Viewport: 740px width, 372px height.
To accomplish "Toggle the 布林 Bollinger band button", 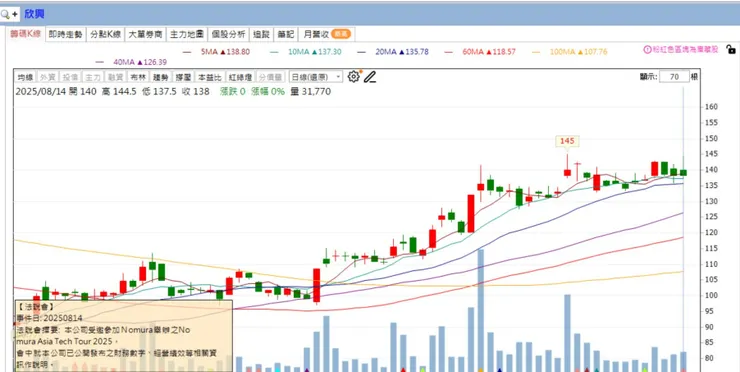I will tap(138, 77).
